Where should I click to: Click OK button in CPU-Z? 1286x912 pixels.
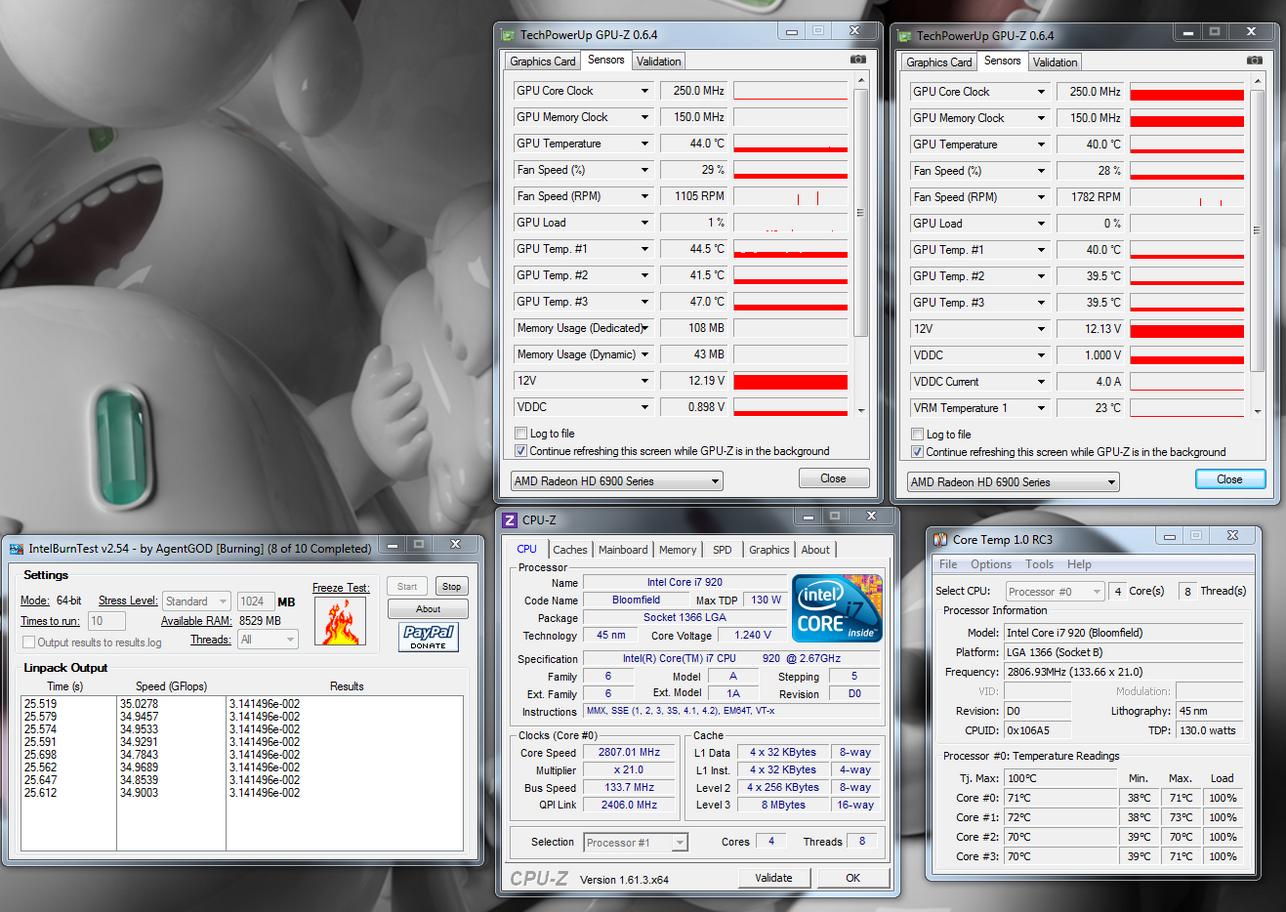click(853, 877)
